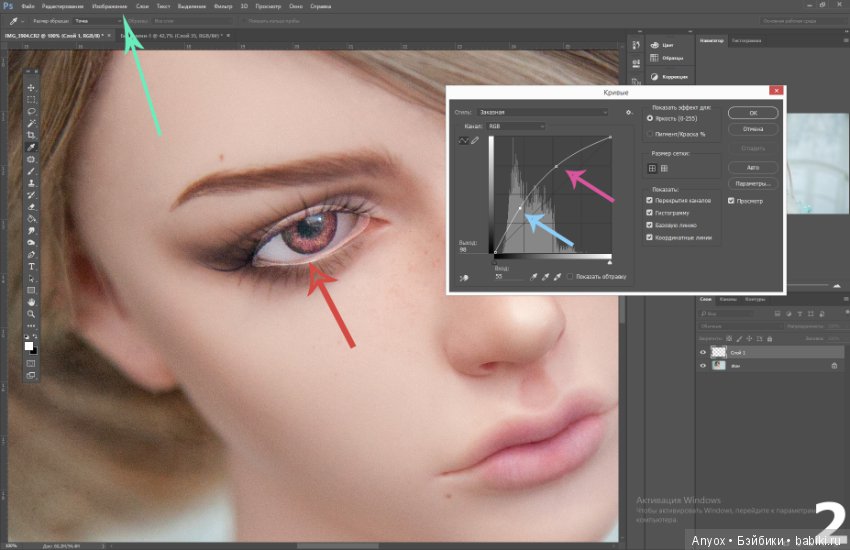Pick the white point eyedropper in Curves
The width and height of the screenshot is (850, 550).
tap(557, 277)
